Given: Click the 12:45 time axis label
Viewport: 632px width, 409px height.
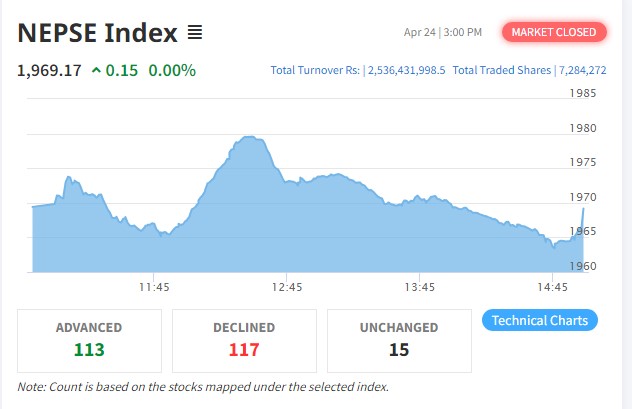Looking at the screenshot, I should 286,287.
